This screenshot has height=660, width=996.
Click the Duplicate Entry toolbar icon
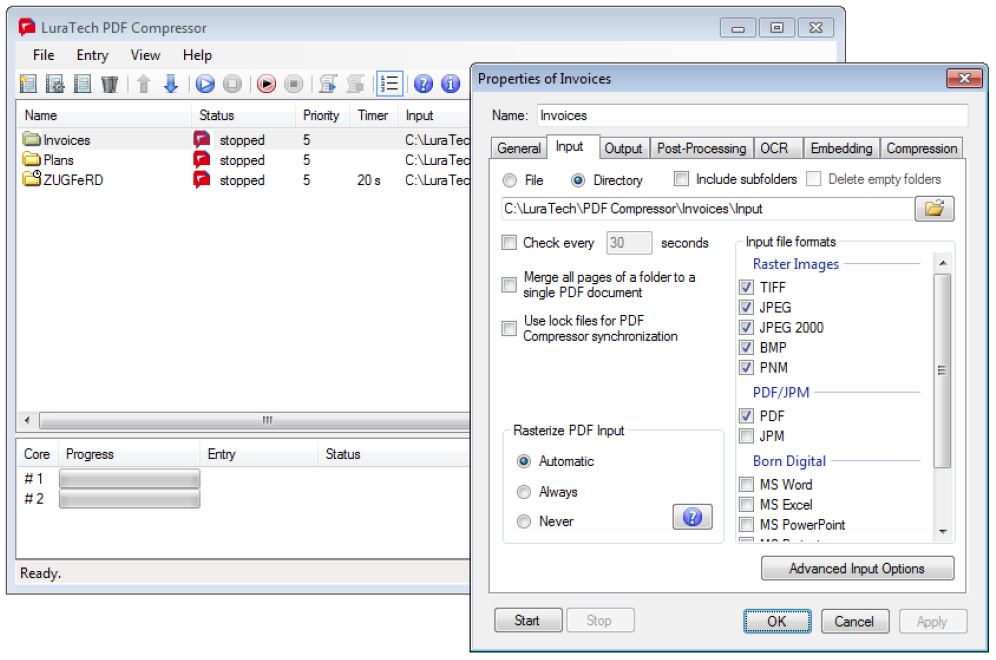(83, 84)
